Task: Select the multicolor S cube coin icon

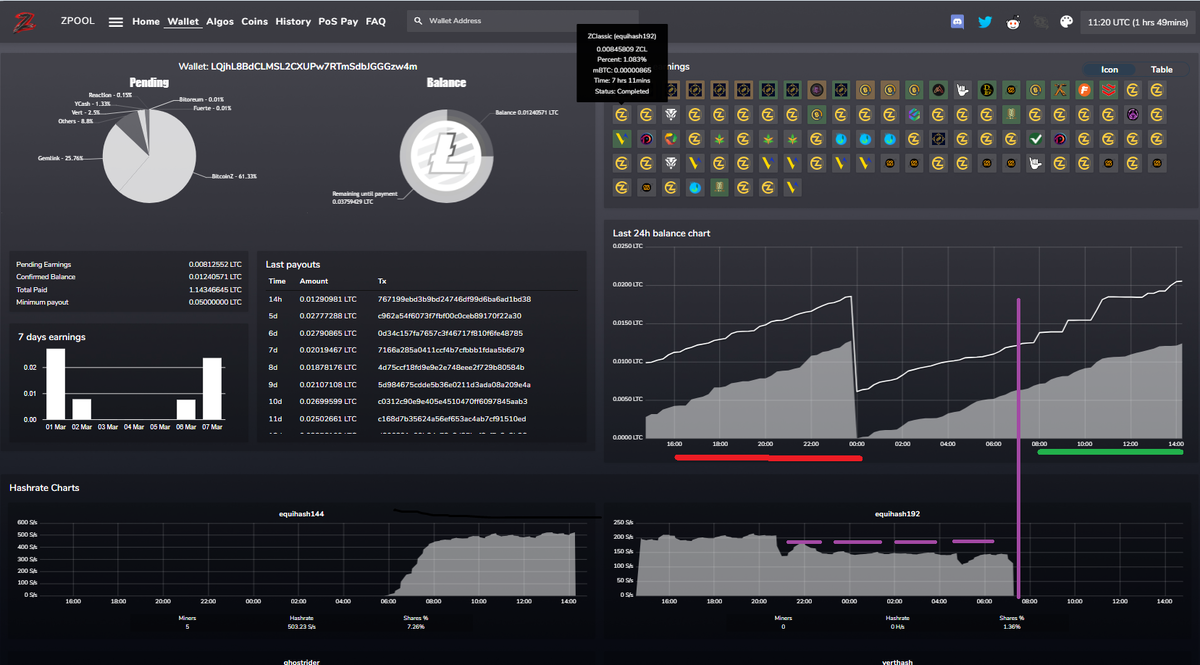Action: pos(913,115)
